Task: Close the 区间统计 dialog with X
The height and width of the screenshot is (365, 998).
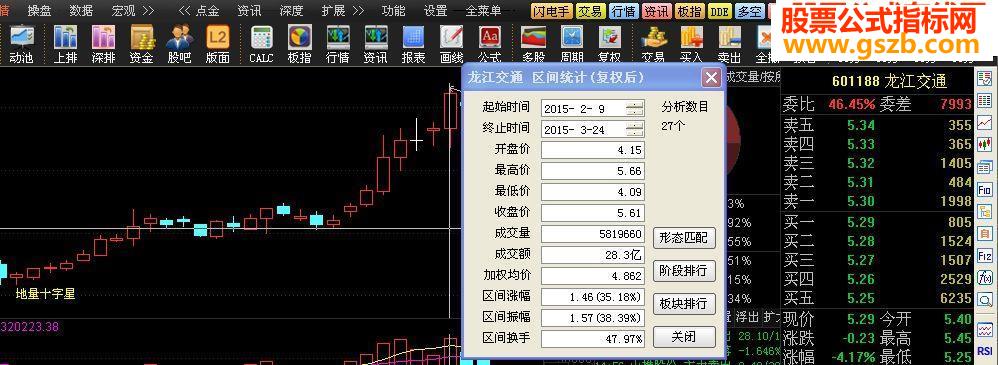Action: [711, 78]
